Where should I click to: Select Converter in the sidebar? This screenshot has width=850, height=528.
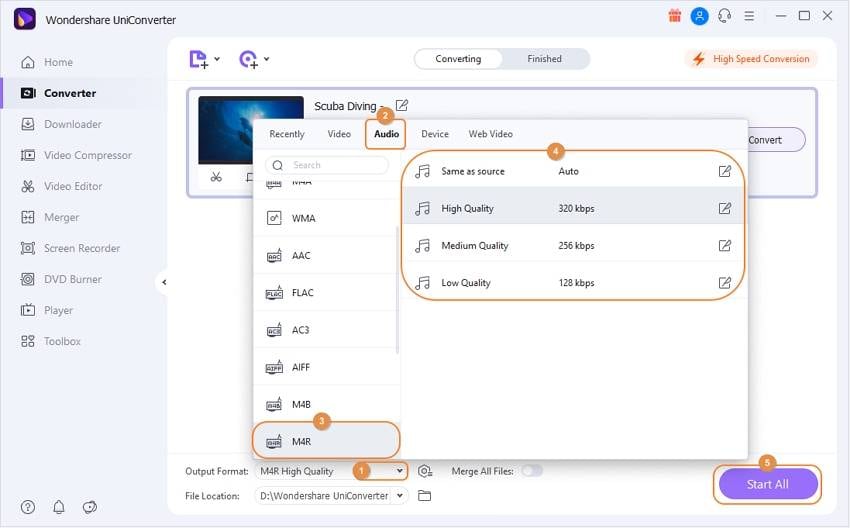point(58,93)
